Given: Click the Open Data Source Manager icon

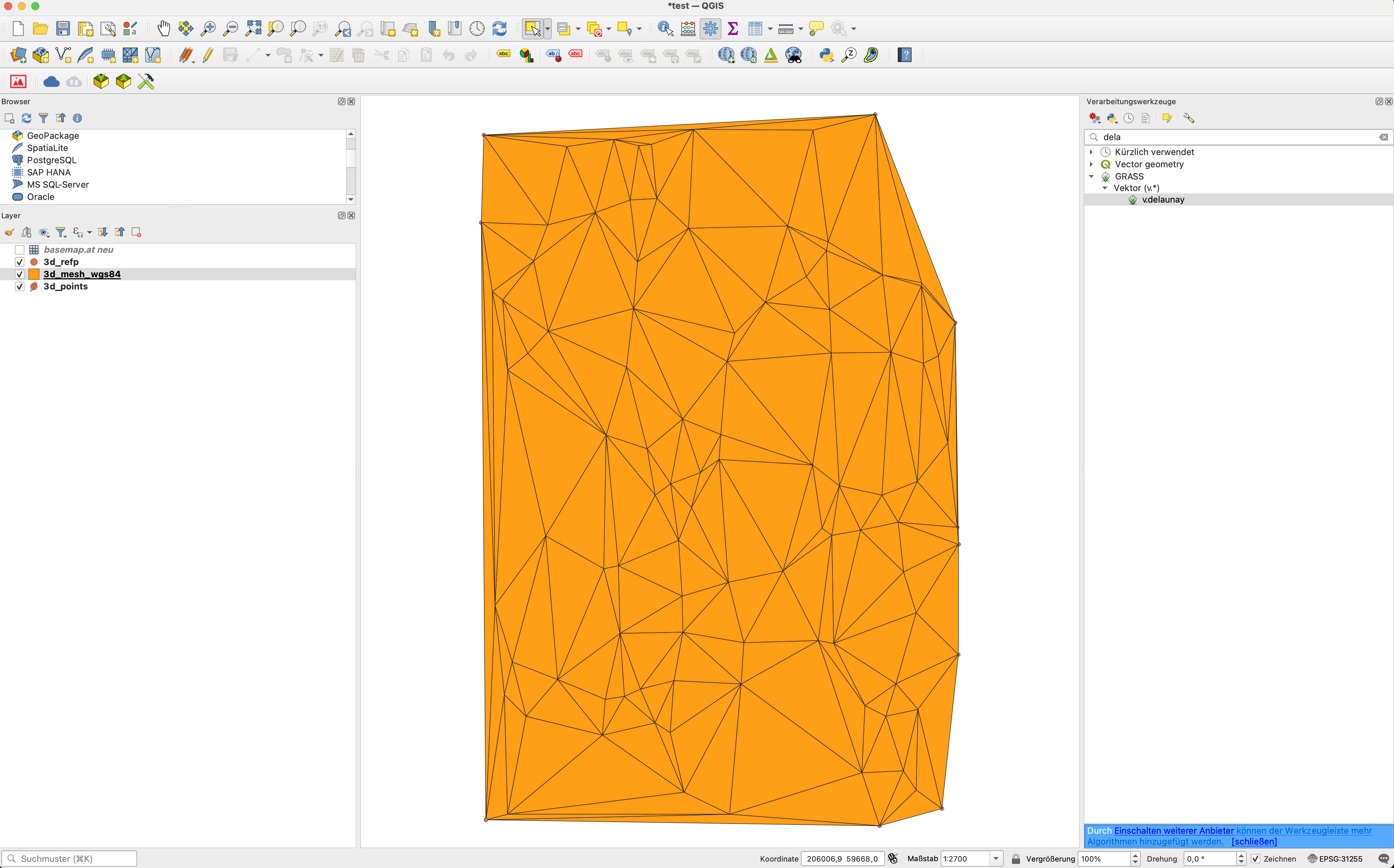Looking at the screenshot, I should click(18, 55).
